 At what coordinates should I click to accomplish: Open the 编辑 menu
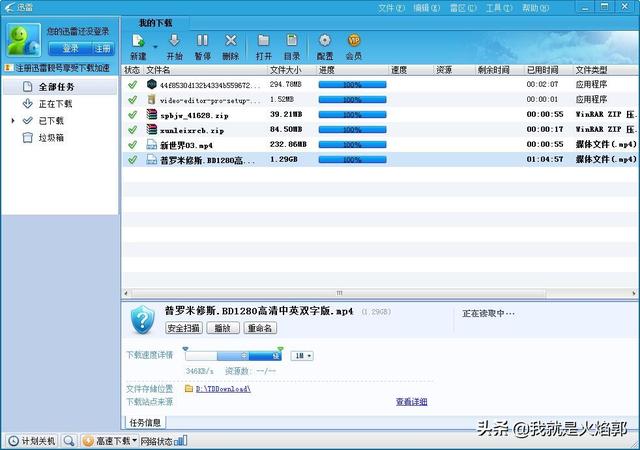click(x=427, y=8)
